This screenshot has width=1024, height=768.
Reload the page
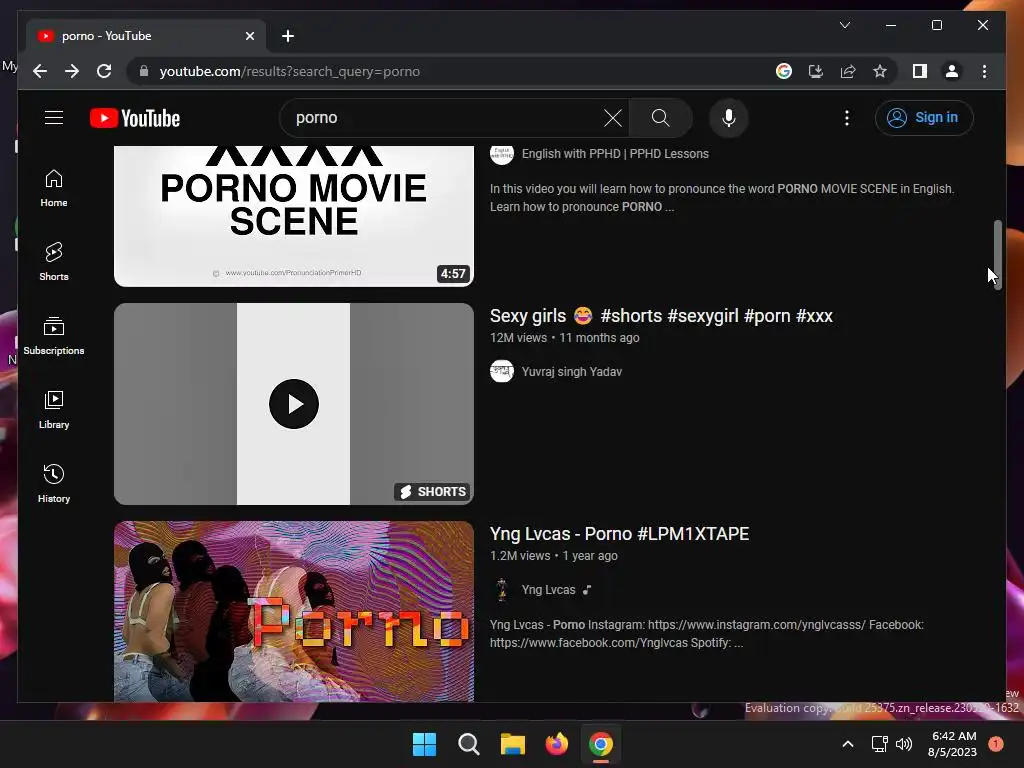104,71
